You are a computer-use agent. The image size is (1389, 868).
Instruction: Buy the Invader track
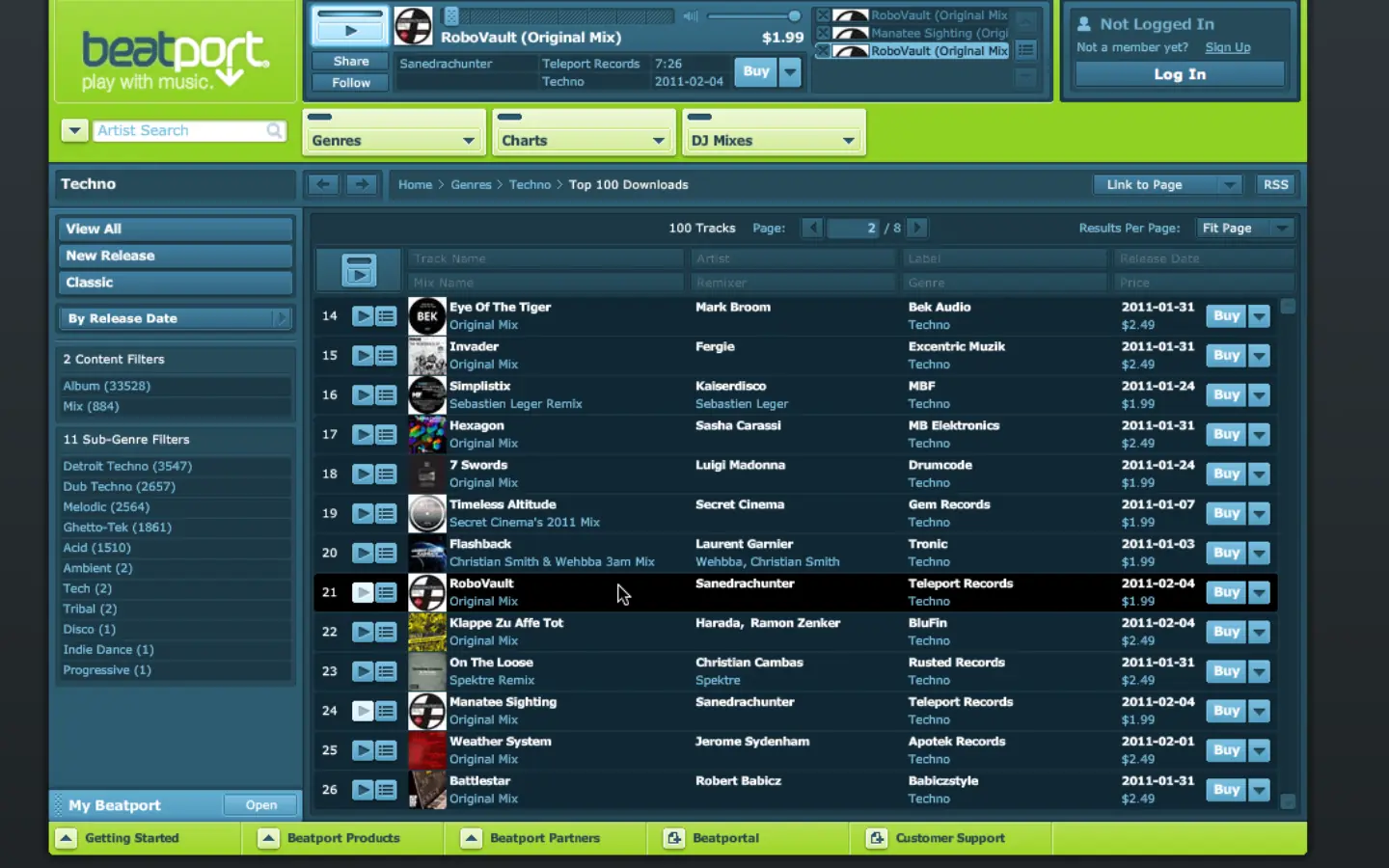pyautogui.click(x=1226, y=355)
